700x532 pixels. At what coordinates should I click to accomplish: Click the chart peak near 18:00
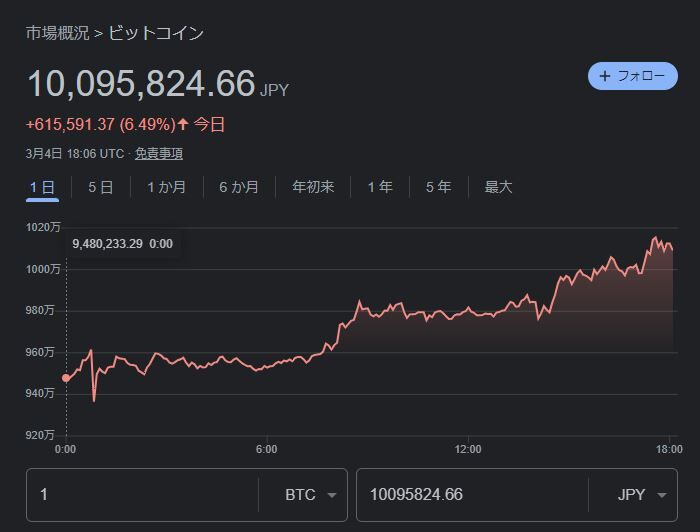(655, 238)
